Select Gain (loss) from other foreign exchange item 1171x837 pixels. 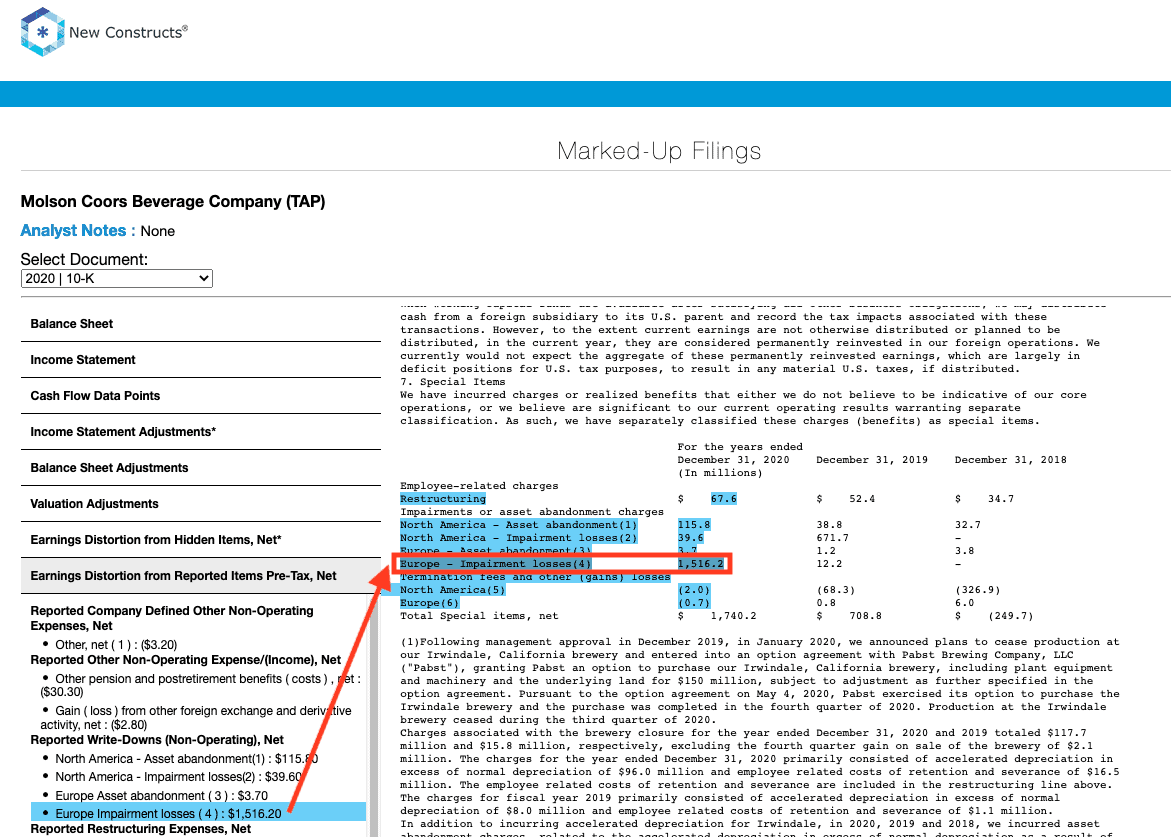pyautogui.click(x=196, y=718)
